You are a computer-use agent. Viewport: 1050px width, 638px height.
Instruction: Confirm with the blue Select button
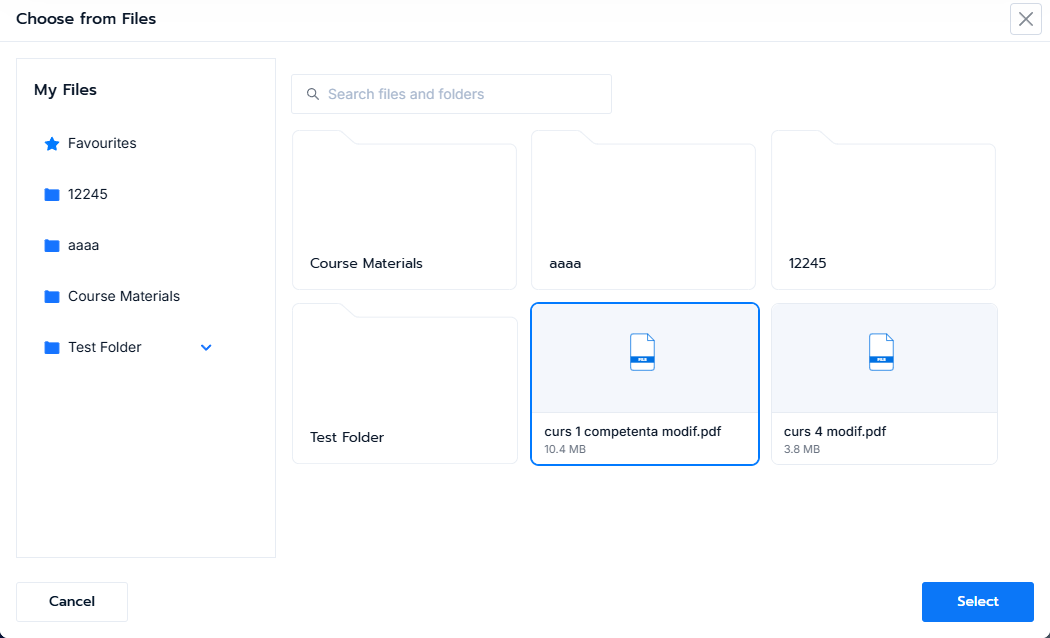[x=978, y=602]
